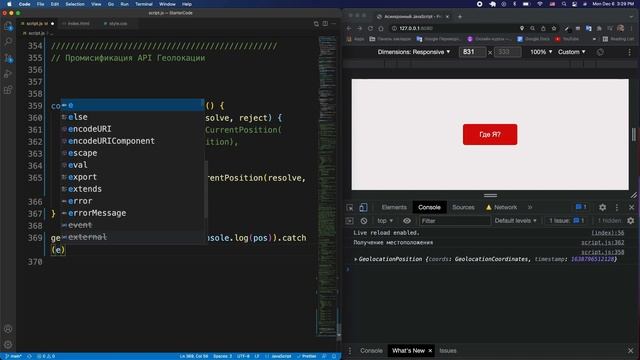The height and width of the screenshot is (360, 640).
Task: Open Run and Debug view in VS Code
Action: tap(8, 74)
